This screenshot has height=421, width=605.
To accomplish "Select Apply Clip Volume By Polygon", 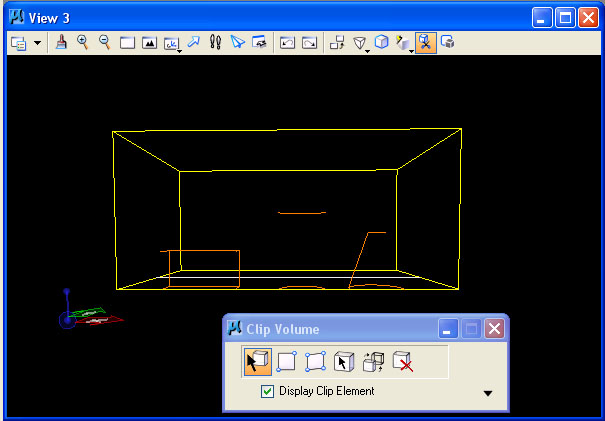I will pos(315,362).
